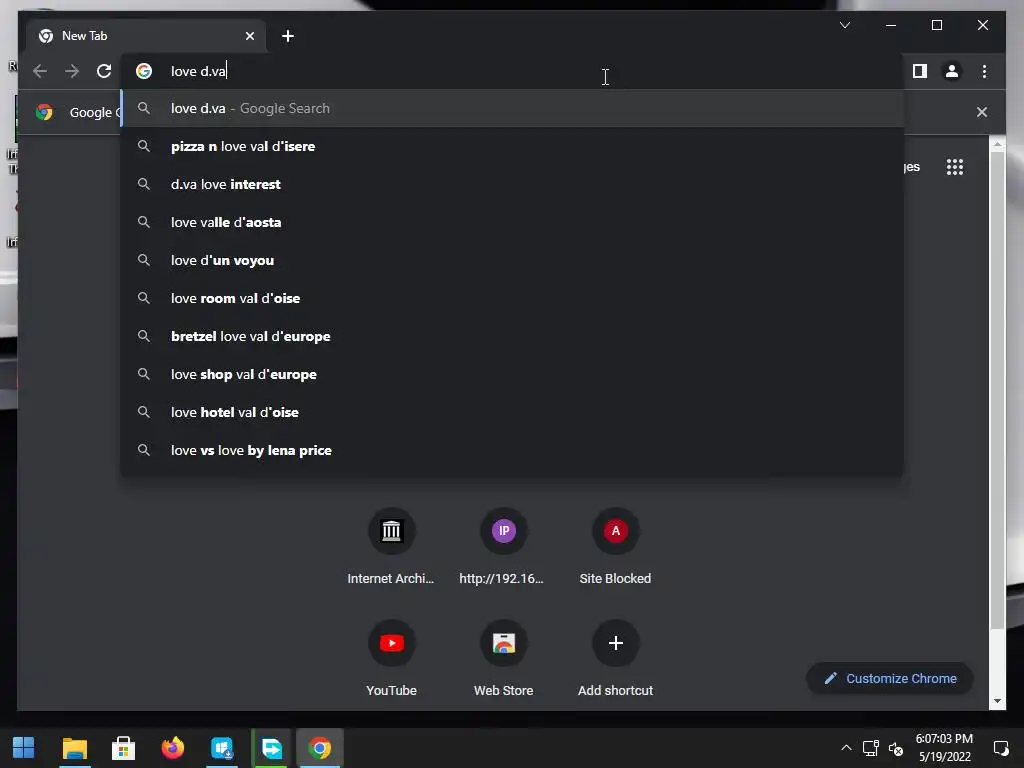The height and width of the screenshot is (768, 1024).
Task: Select the New Tab tab
Action: click(x=146, y=36)
